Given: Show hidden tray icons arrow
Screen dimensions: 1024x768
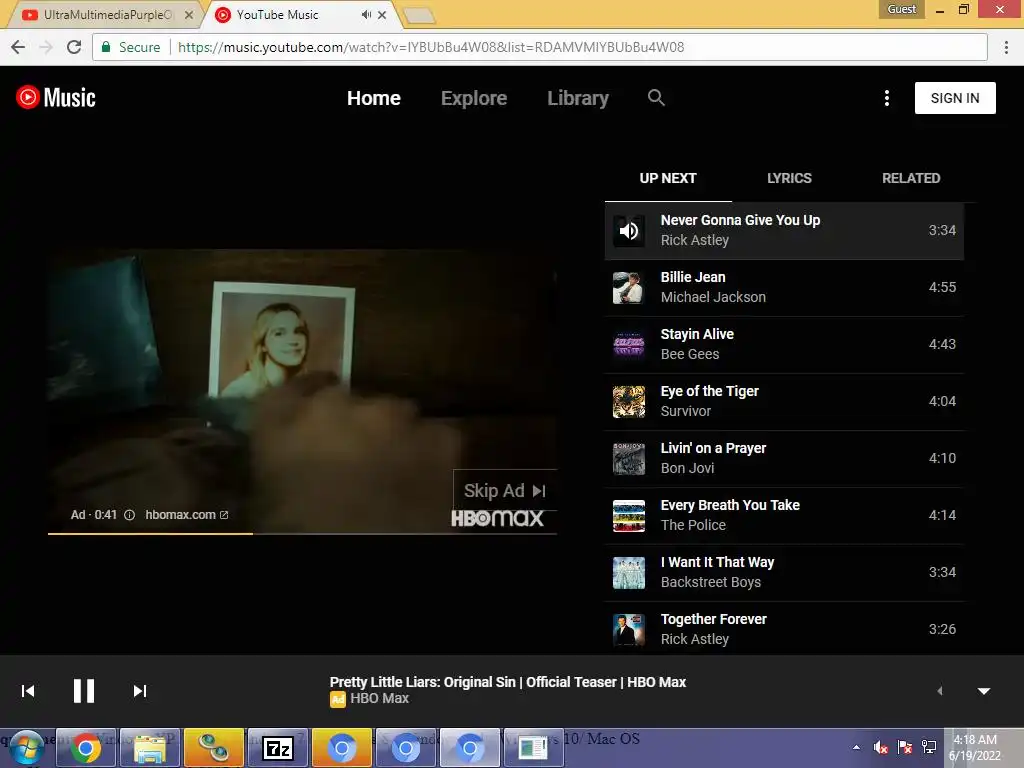Looking at the screenshot, I should [x=856, y=747].
